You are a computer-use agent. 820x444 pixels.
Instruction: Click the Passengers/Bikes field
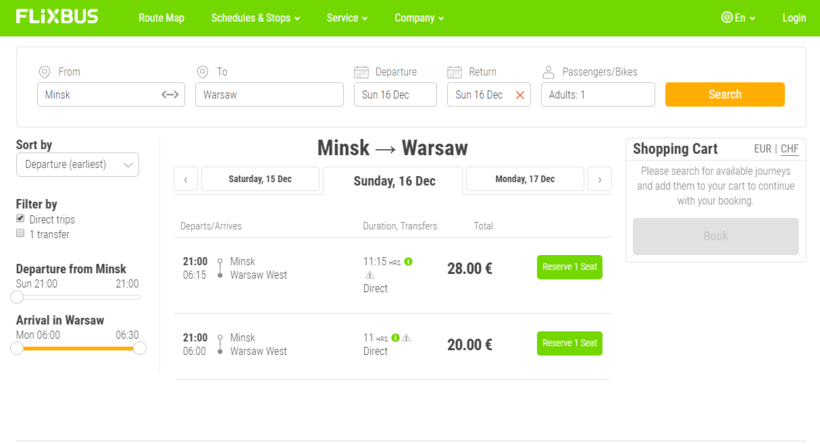coord(597,95)
